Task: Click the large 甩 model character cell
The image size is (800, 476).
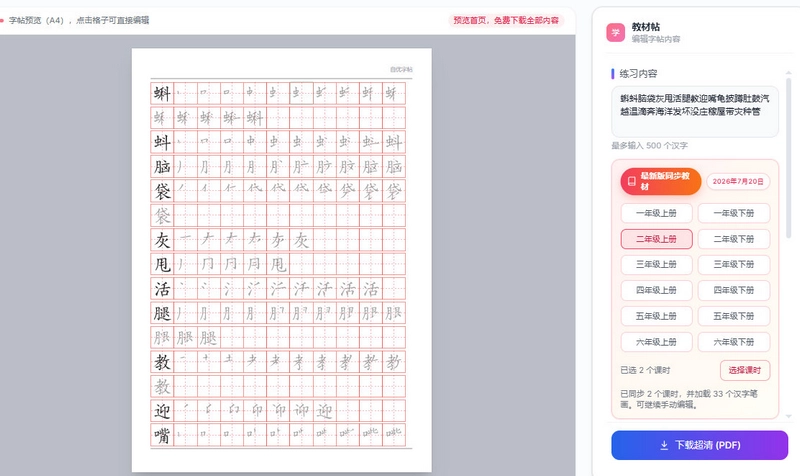Action: click(x=162, y=264)
